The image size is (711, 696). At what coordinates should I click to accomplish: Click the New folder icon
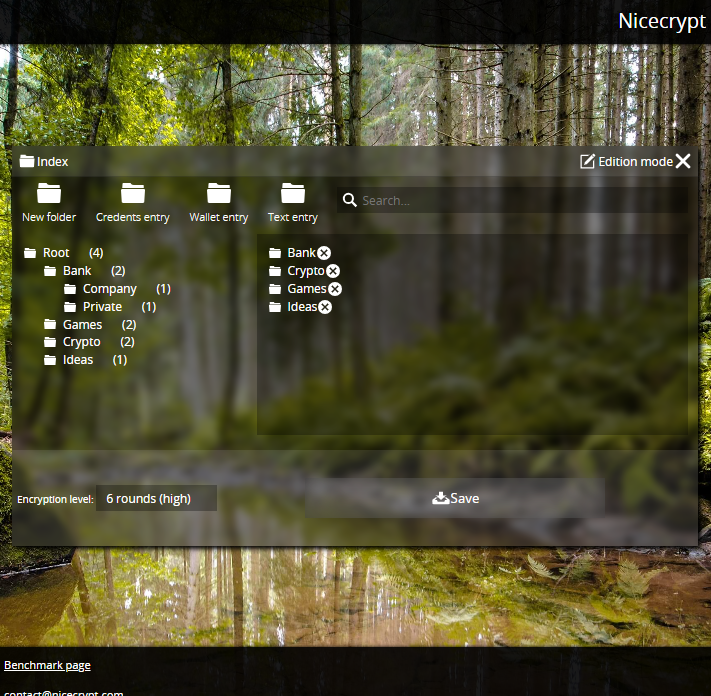click(x=49, y=193)
